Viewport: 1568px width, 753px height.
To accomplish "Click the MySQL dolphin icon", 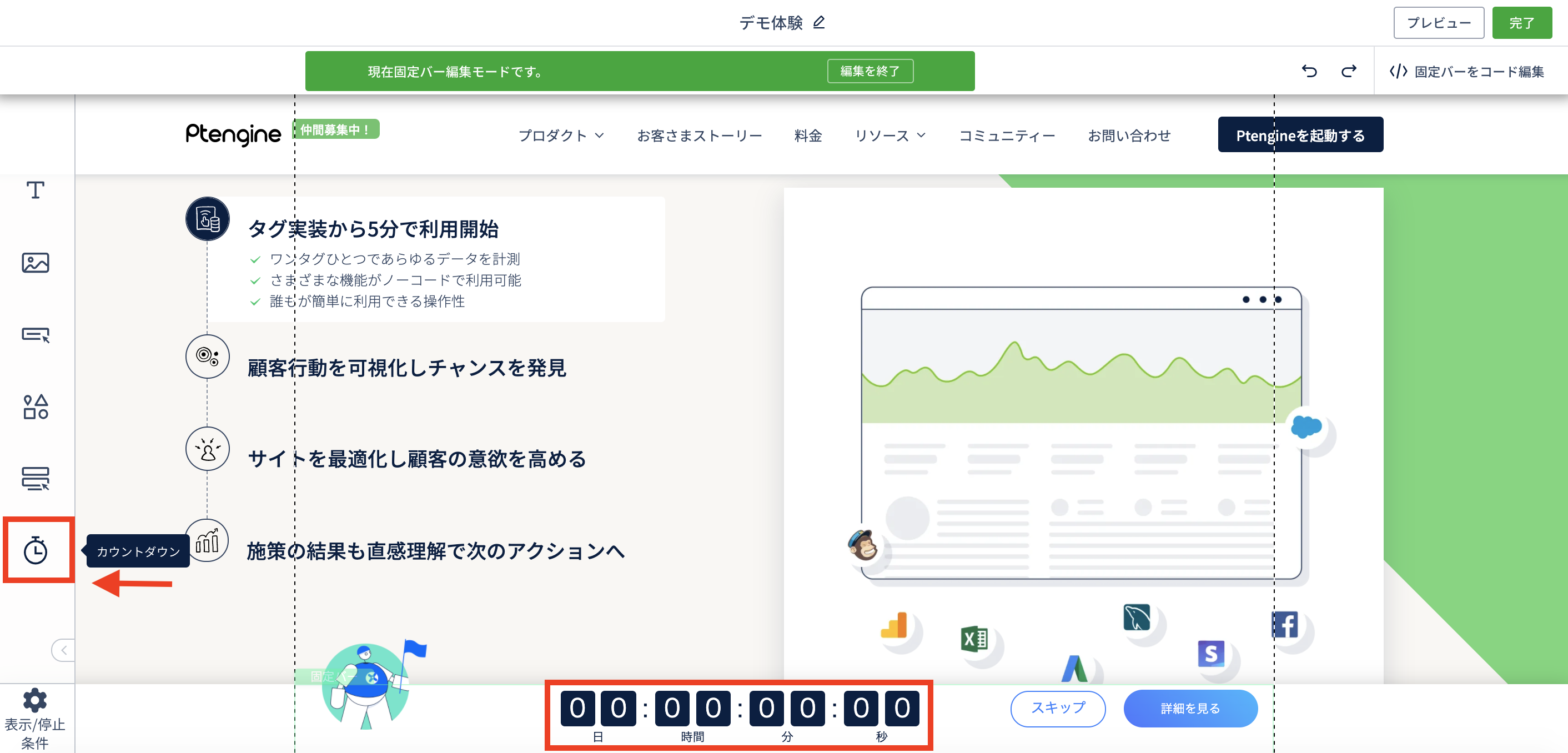I will pyautogui.click(x=1137, y=618).
